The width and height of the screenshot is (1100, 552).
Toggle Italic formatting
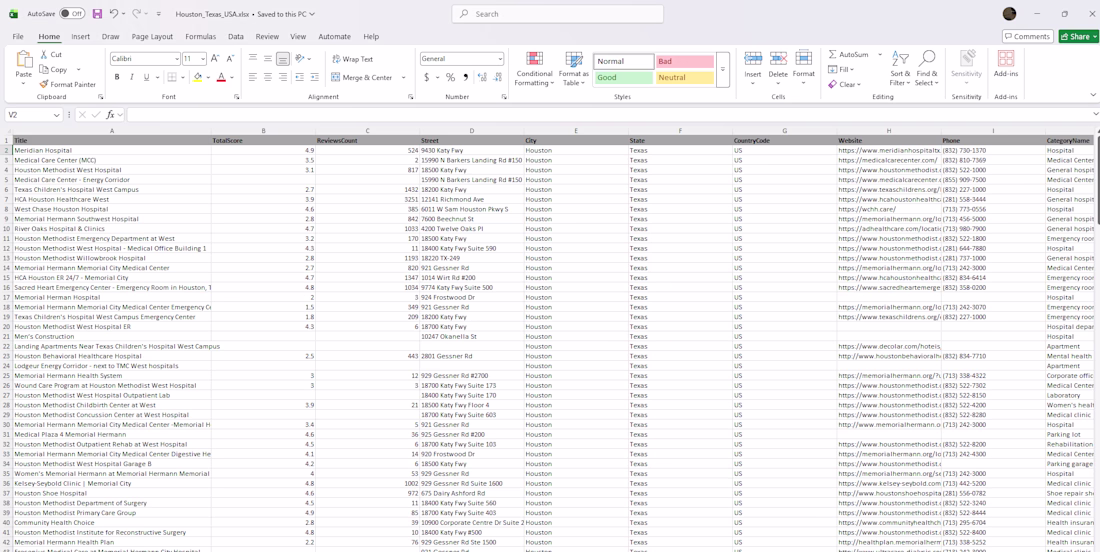(x=132, y=77)
